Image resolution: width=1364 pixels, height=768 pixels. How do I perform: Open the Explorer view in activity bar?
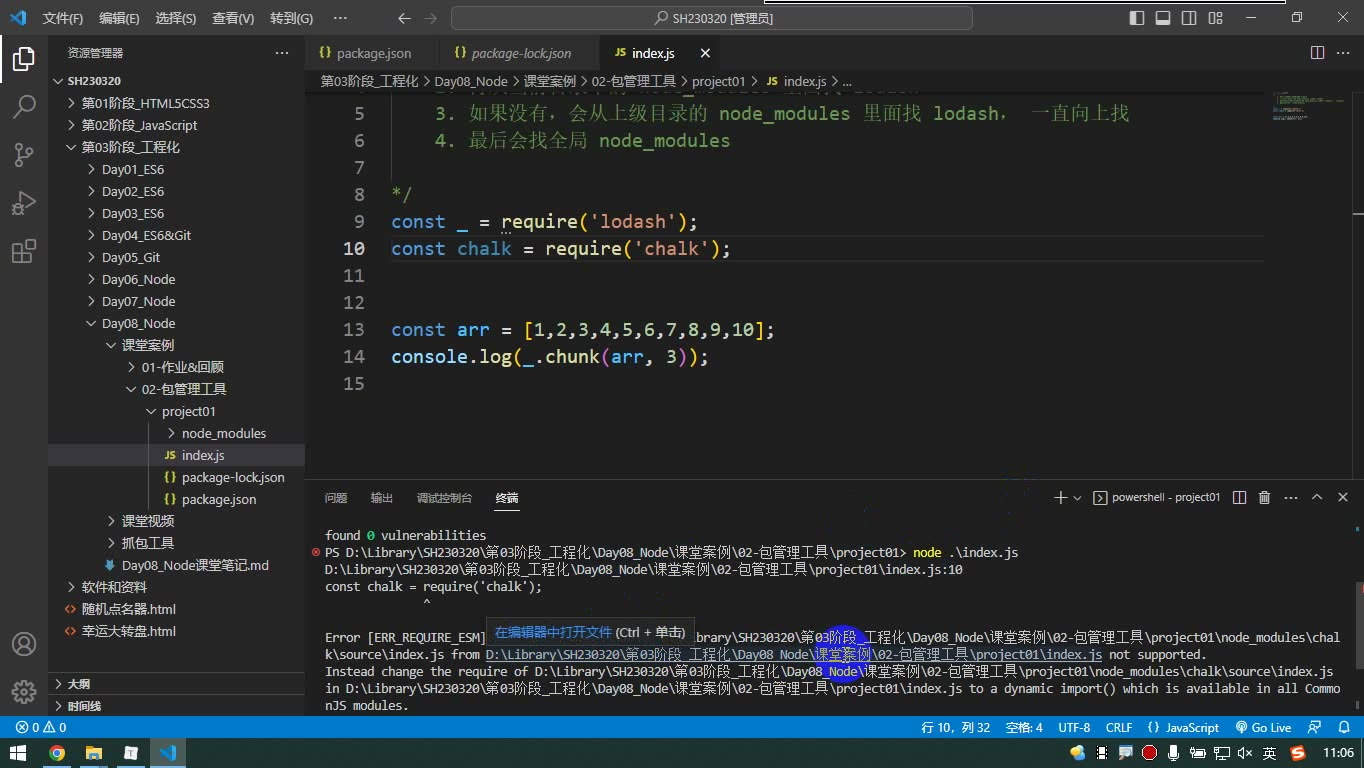pyautogui.click(x=24, y=59)
